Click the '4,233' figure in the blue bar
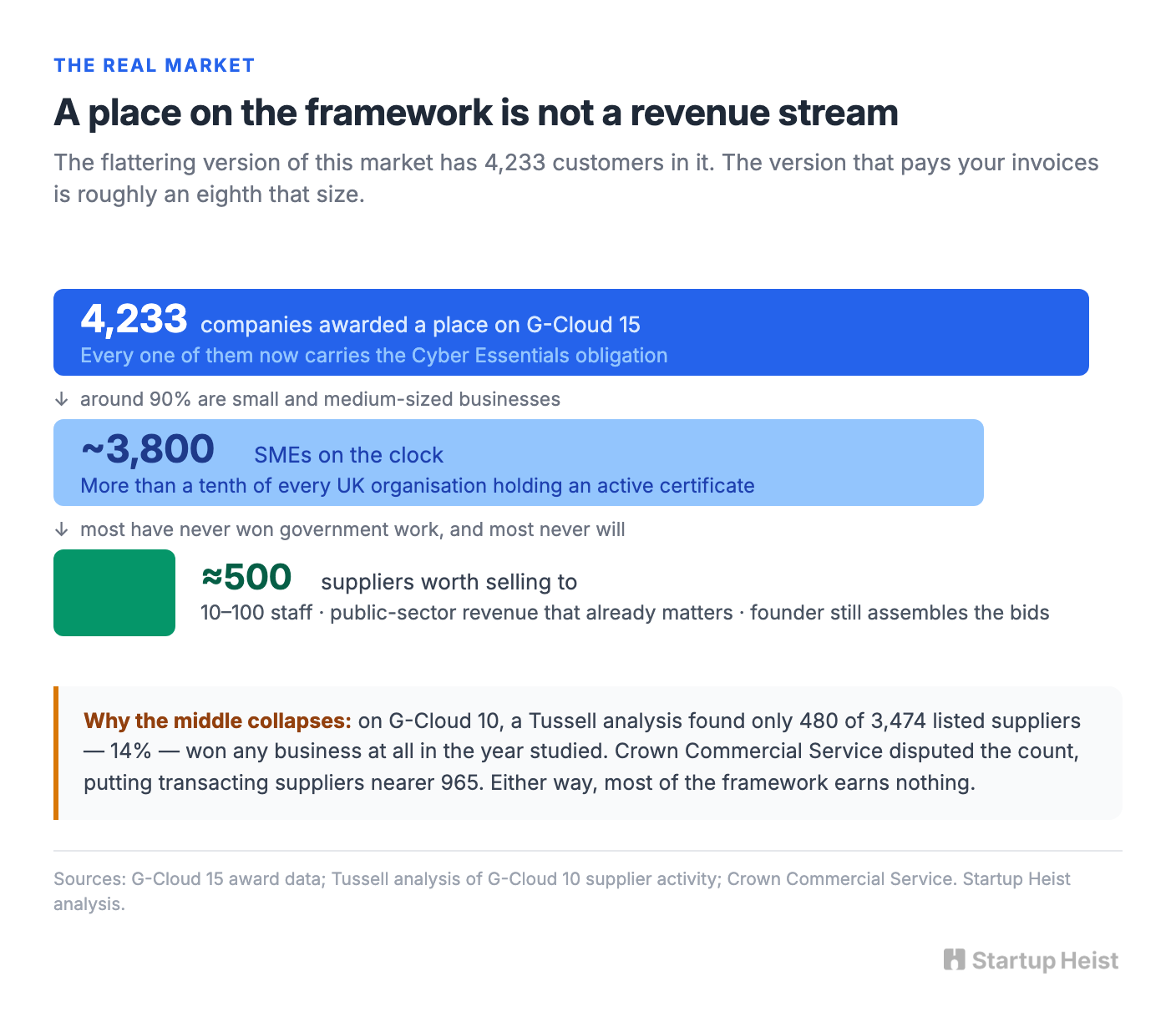Screen dimensions: 1176x1032 click(134, 319)
